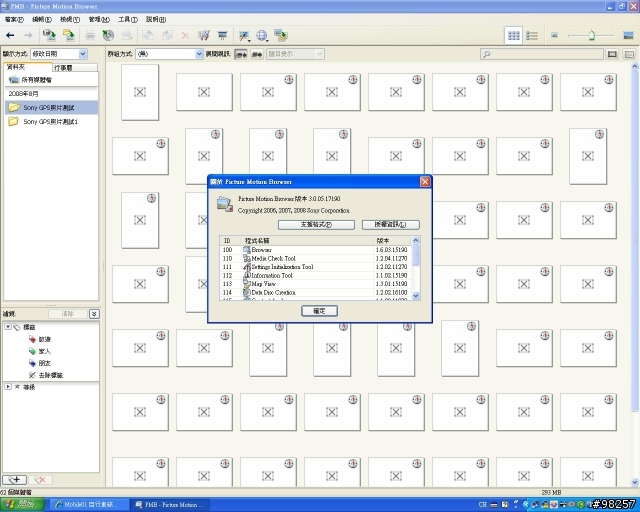Click the small thumbnail size icon
Viewport: 640px width, 512px height.
(554, 36)
